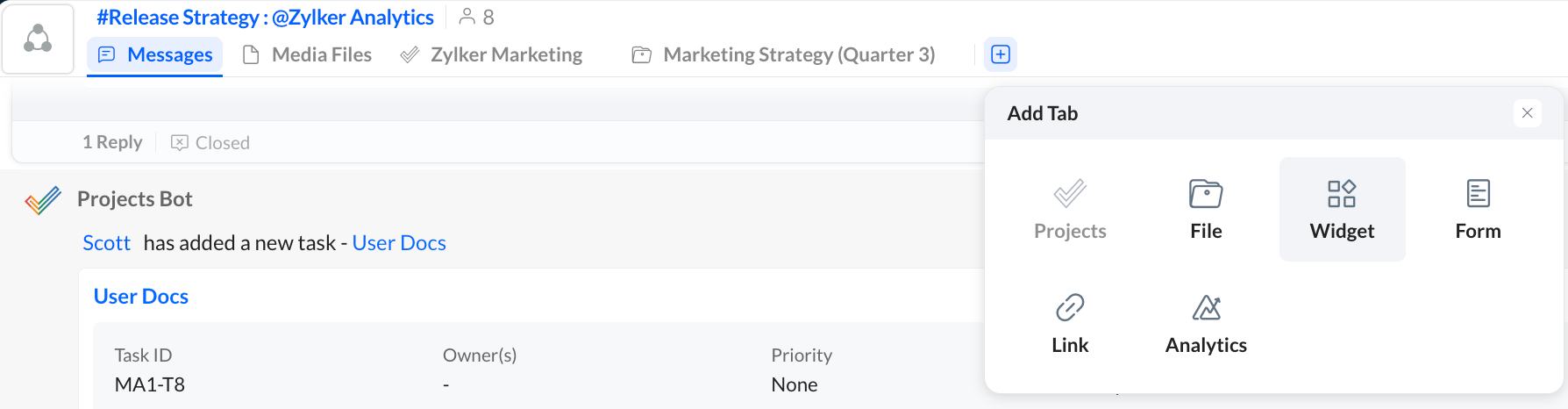Open the User Docs card title
Viewport: 1568px width, 409px height.
141,297
